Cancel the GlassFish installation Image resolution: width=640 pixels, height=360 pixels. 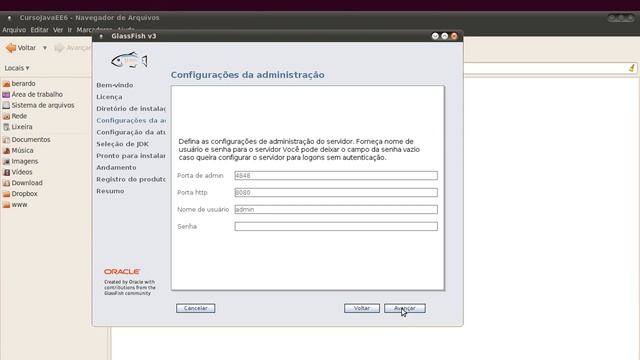point(196,308)
